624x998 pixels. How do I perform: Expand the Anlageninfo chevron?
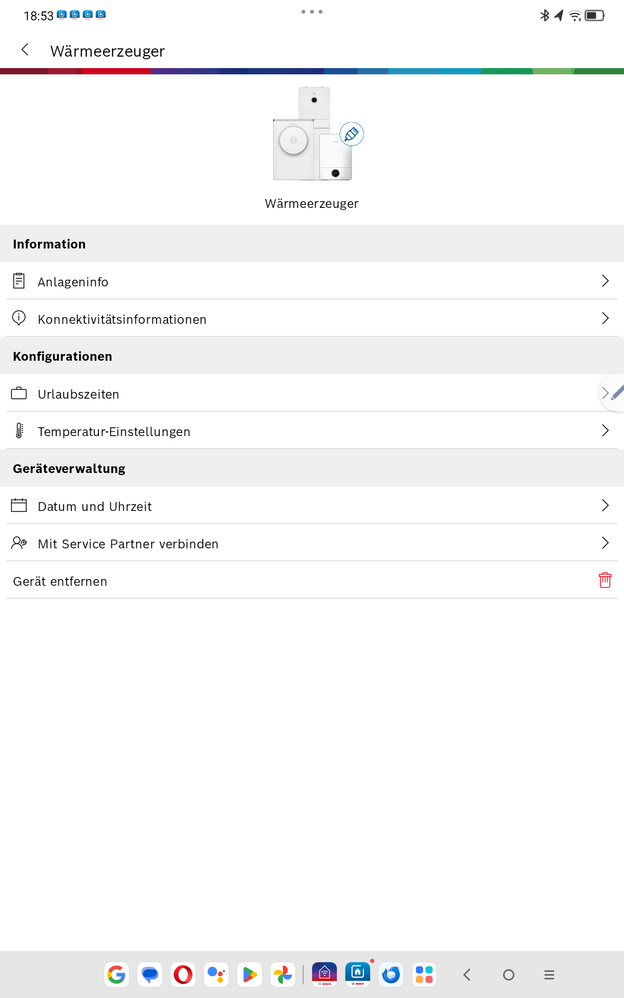click(605, 281)
